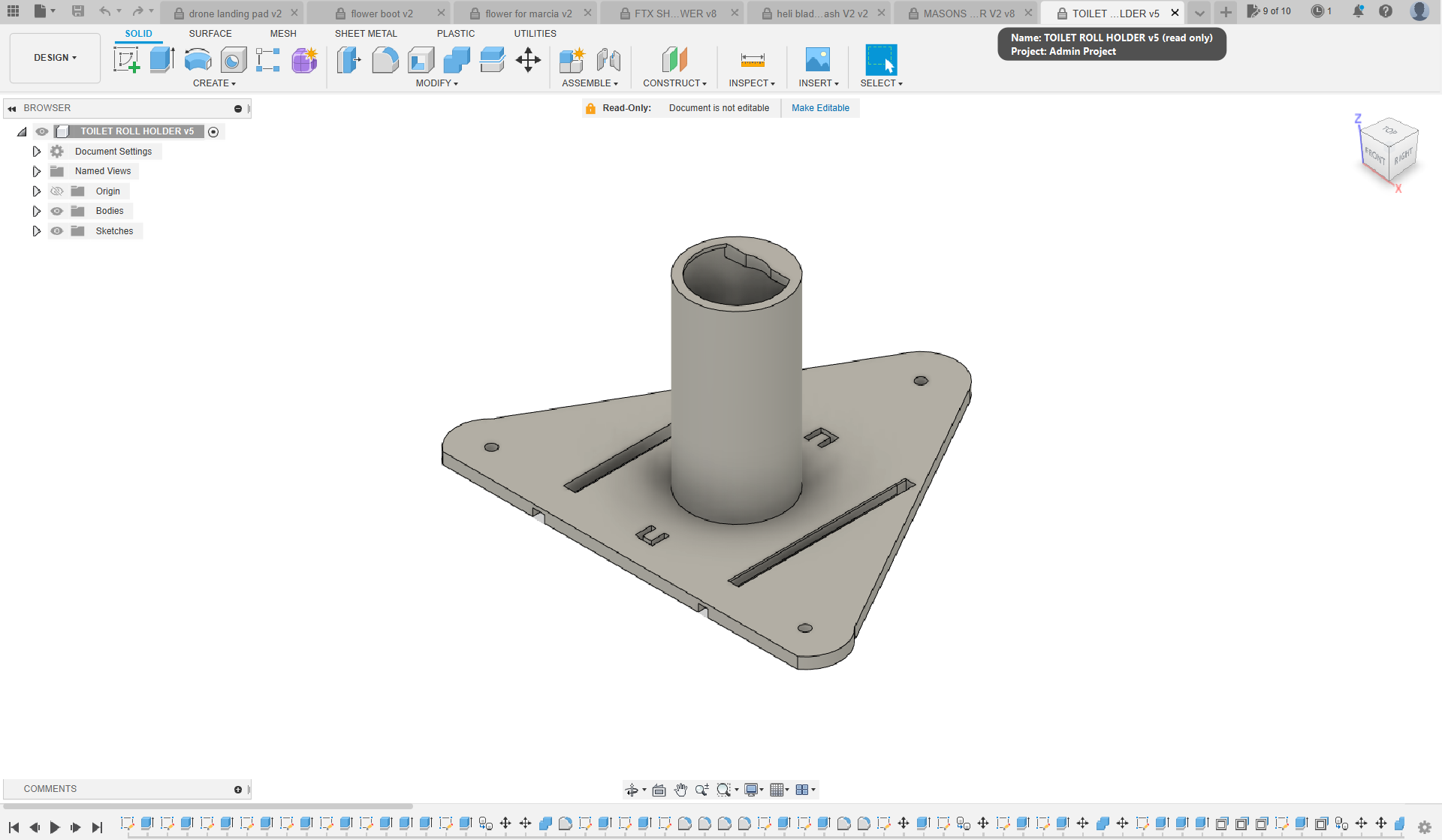Viewport: 1442px width, 840px height.
Task: Select the Rectangular Pattern tool
Action: click(268, 59)
